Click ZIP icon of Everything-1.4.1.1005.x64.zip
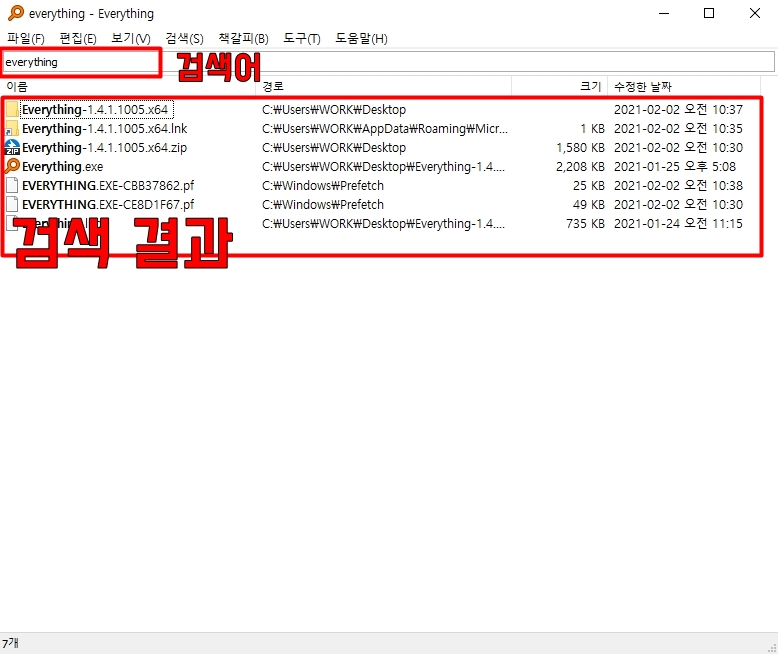 coord(12,147)
